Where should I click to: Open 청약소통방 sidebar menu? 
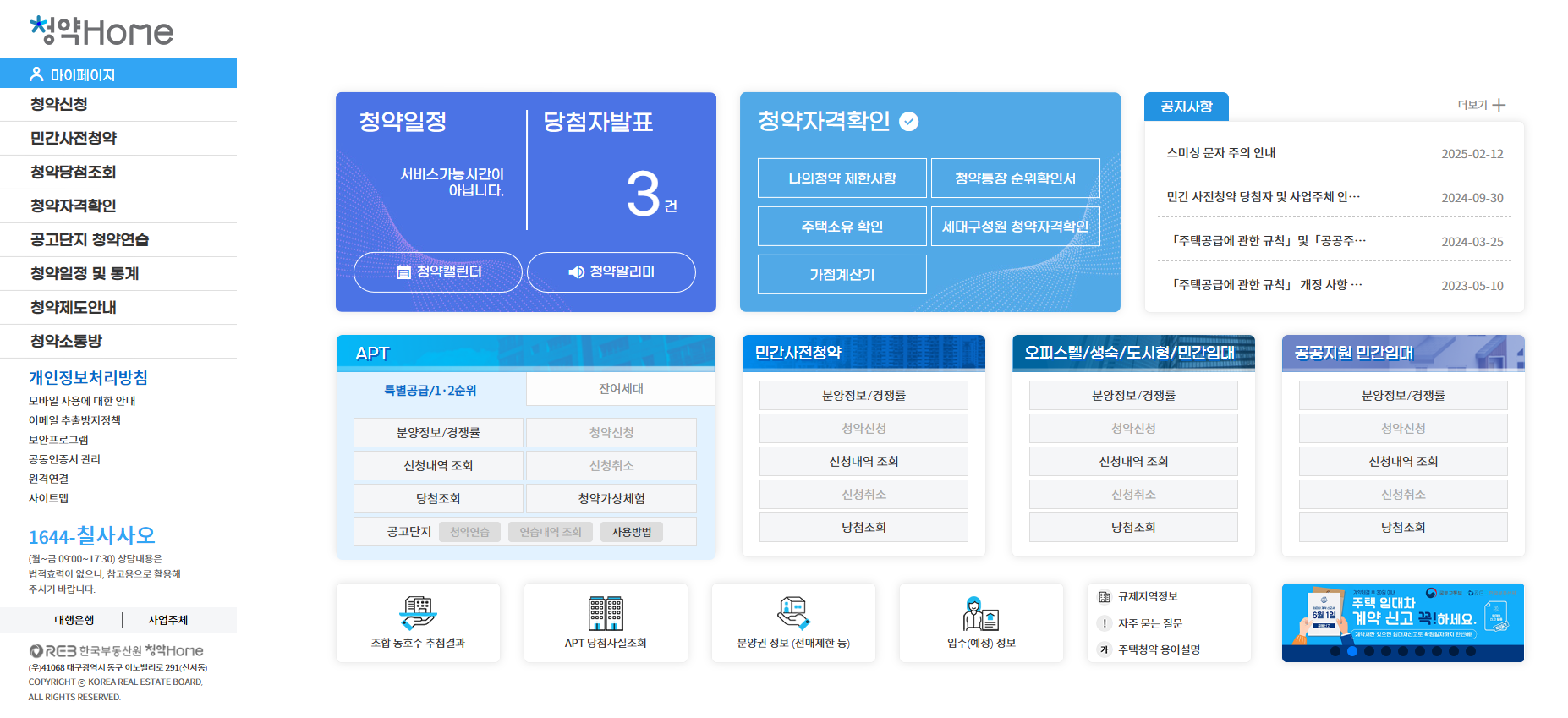click(118, 341)
